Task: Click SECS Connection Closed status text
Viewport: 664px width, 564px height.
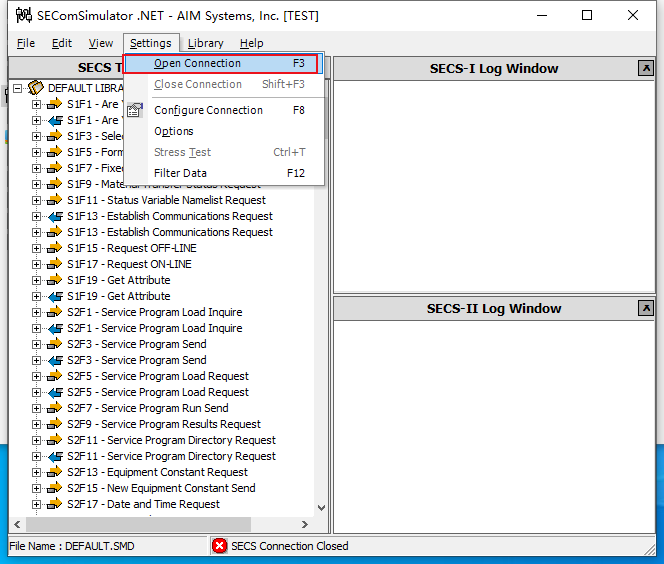Action: click(x=290, y=546)
